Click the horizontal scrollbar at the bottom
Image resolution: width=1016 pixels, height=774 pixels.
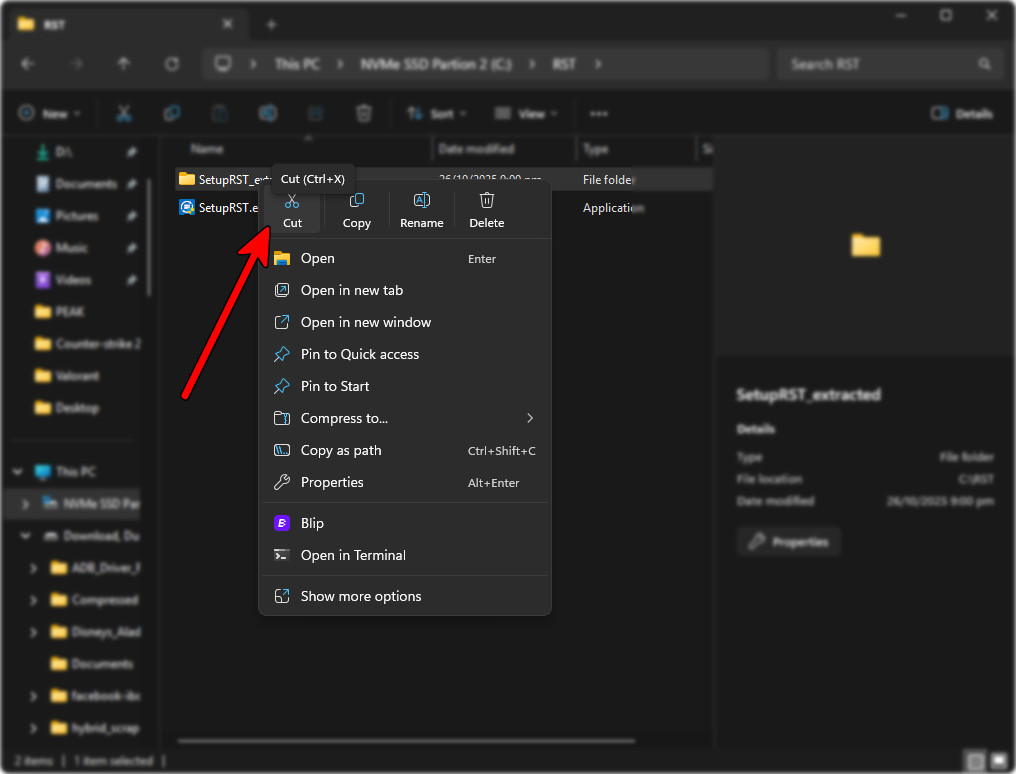pyautogui.click(x=405, y=741)
